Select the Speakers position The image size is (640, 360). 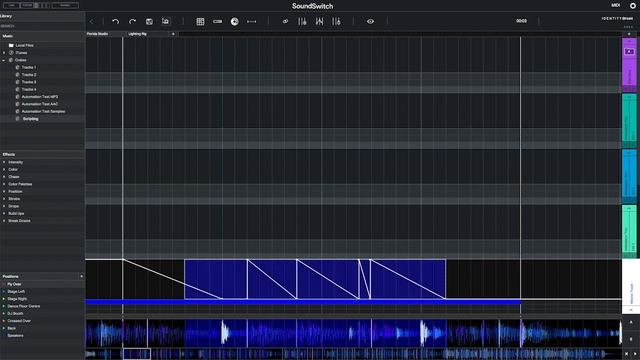16,336
